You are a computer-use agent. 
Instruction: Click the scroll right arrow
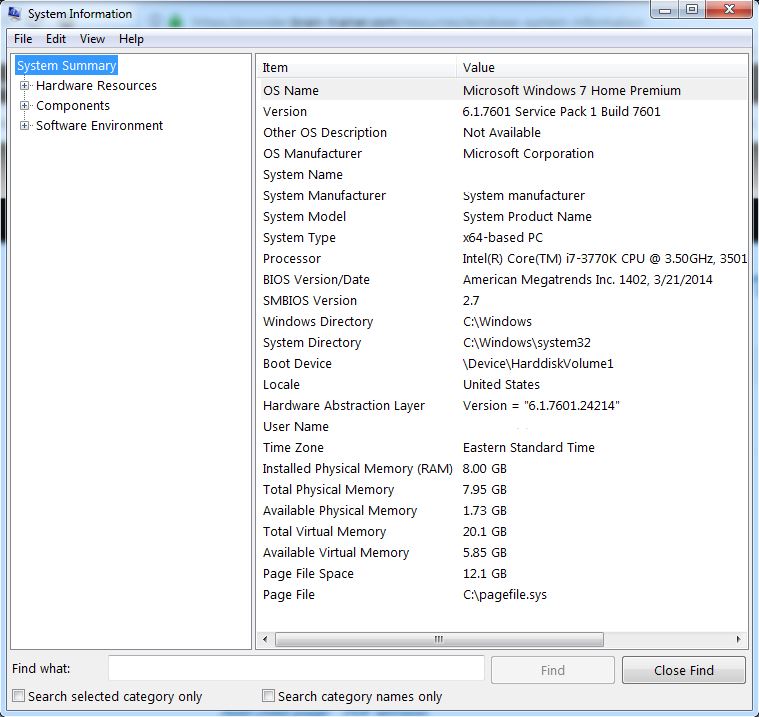(x=738, y=639)
